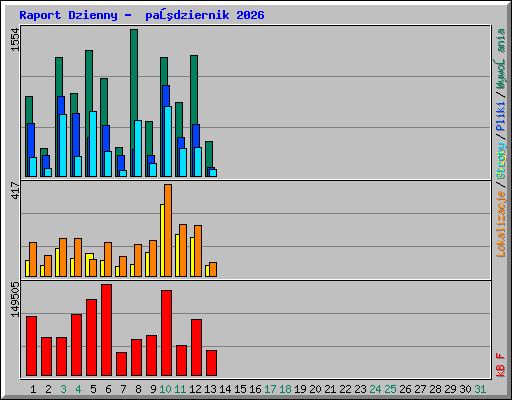The image size is (512, 400).
Task: Click the orange 'Lokalizacje' legend label
Action: click(501, 224)
